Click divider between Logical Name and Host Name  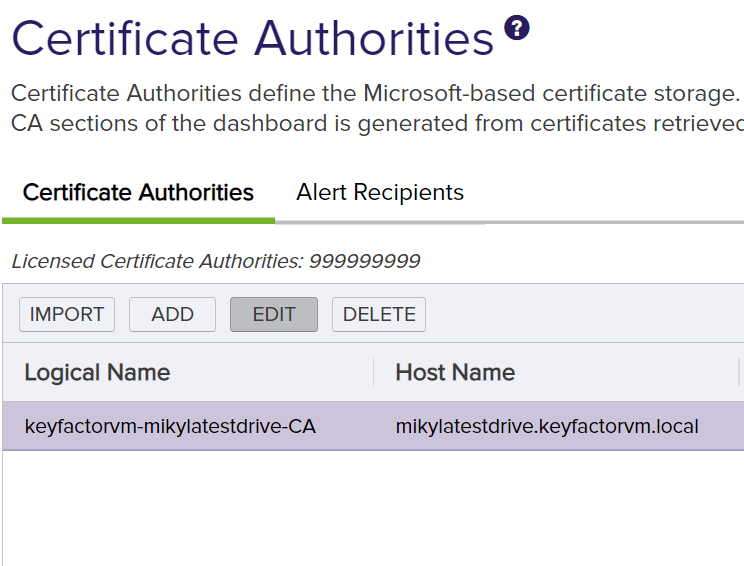click(374, 373)
